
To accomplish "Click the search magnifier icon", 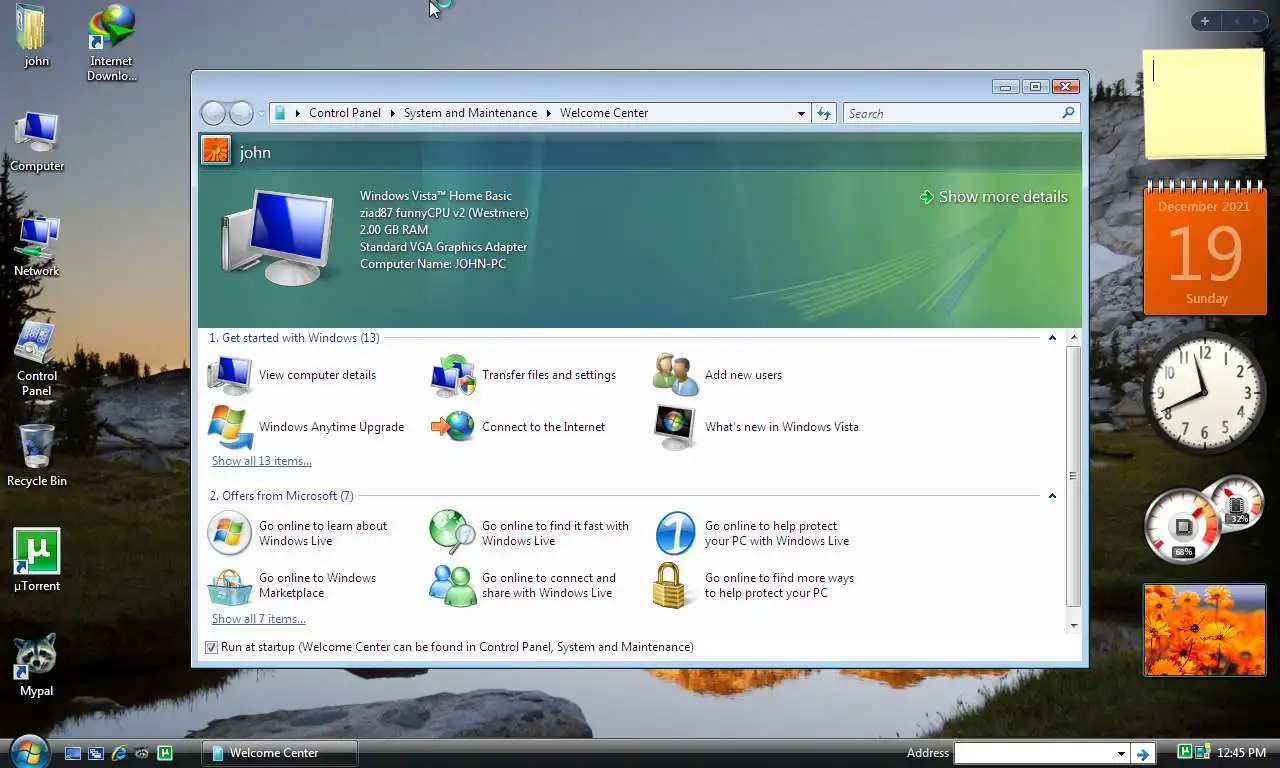I will (1068, 113).
